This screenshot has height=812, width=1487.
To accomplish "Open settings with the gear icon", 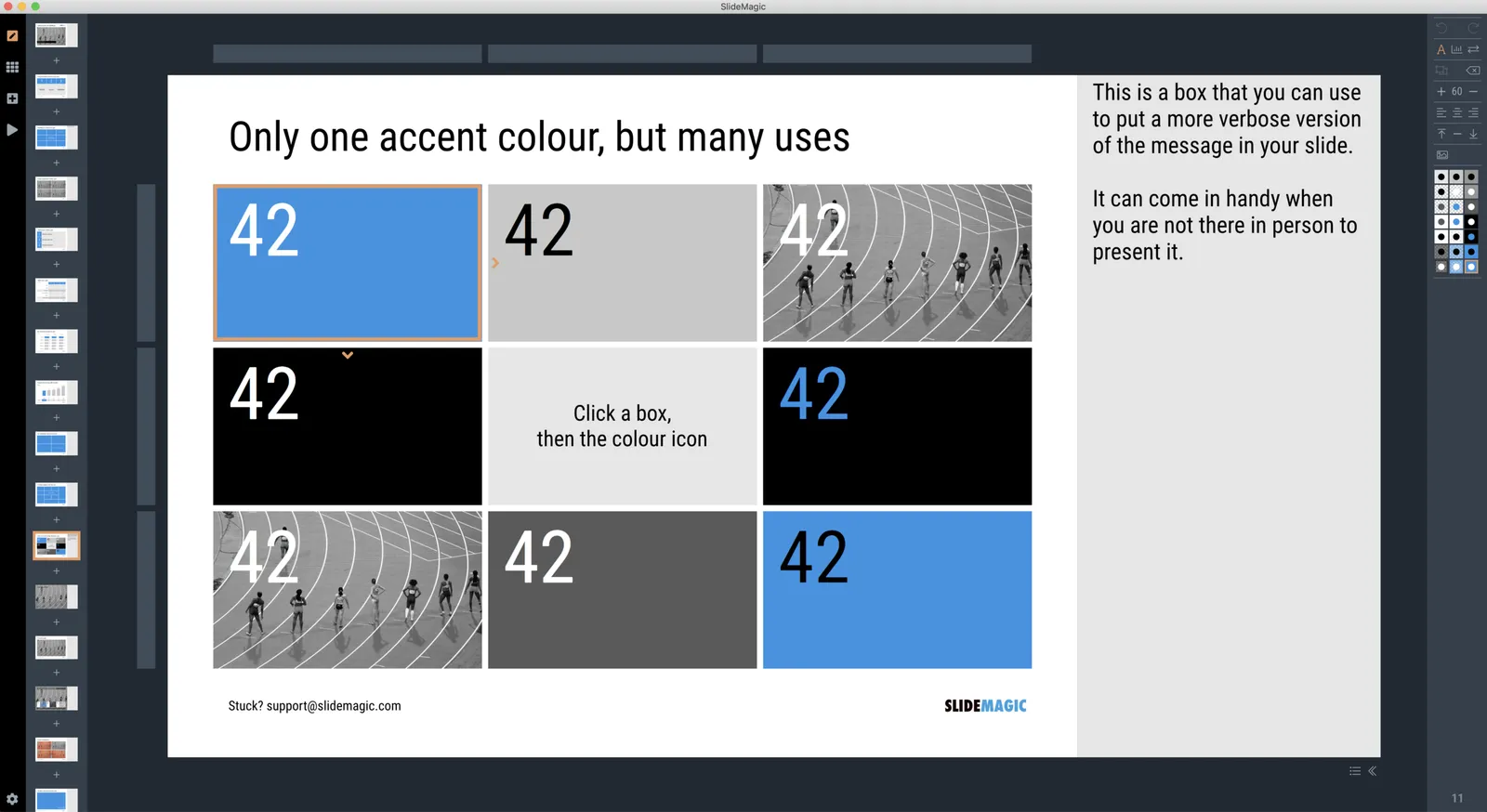I will [12, 799].
